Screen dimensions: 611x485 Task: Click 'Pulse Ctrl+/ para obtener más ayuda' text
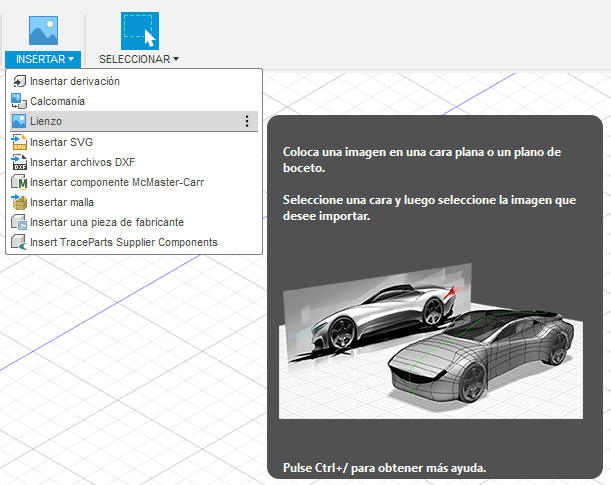(384, 468)
